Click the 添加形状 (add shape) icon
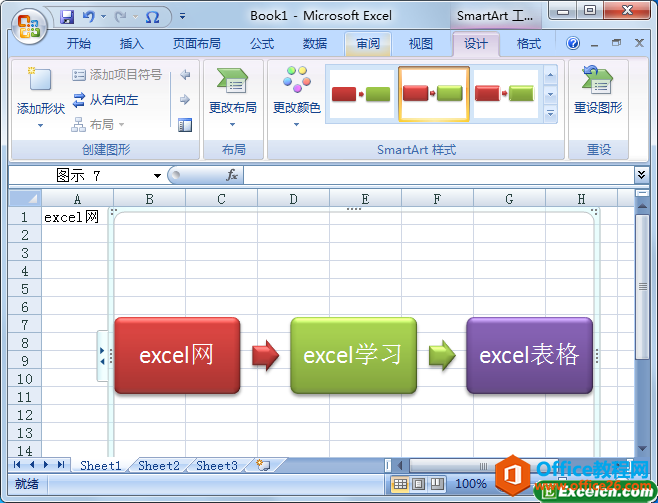 coord(40,78)
